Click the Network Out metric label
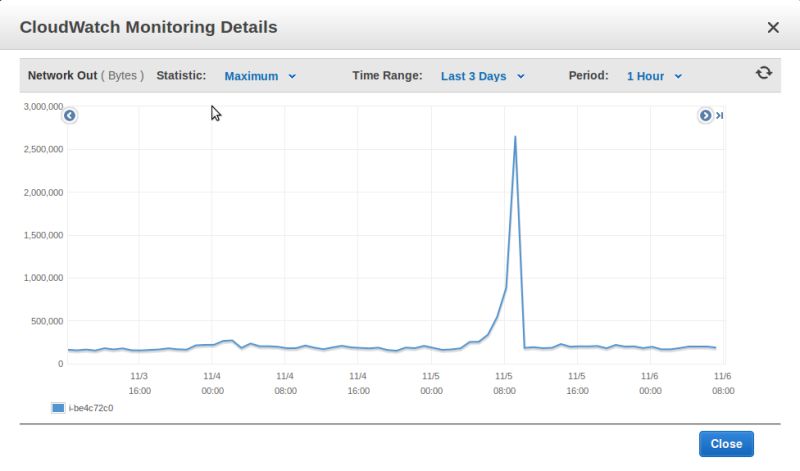This screenshot has height=471, width=800. (x=62, y=76)
